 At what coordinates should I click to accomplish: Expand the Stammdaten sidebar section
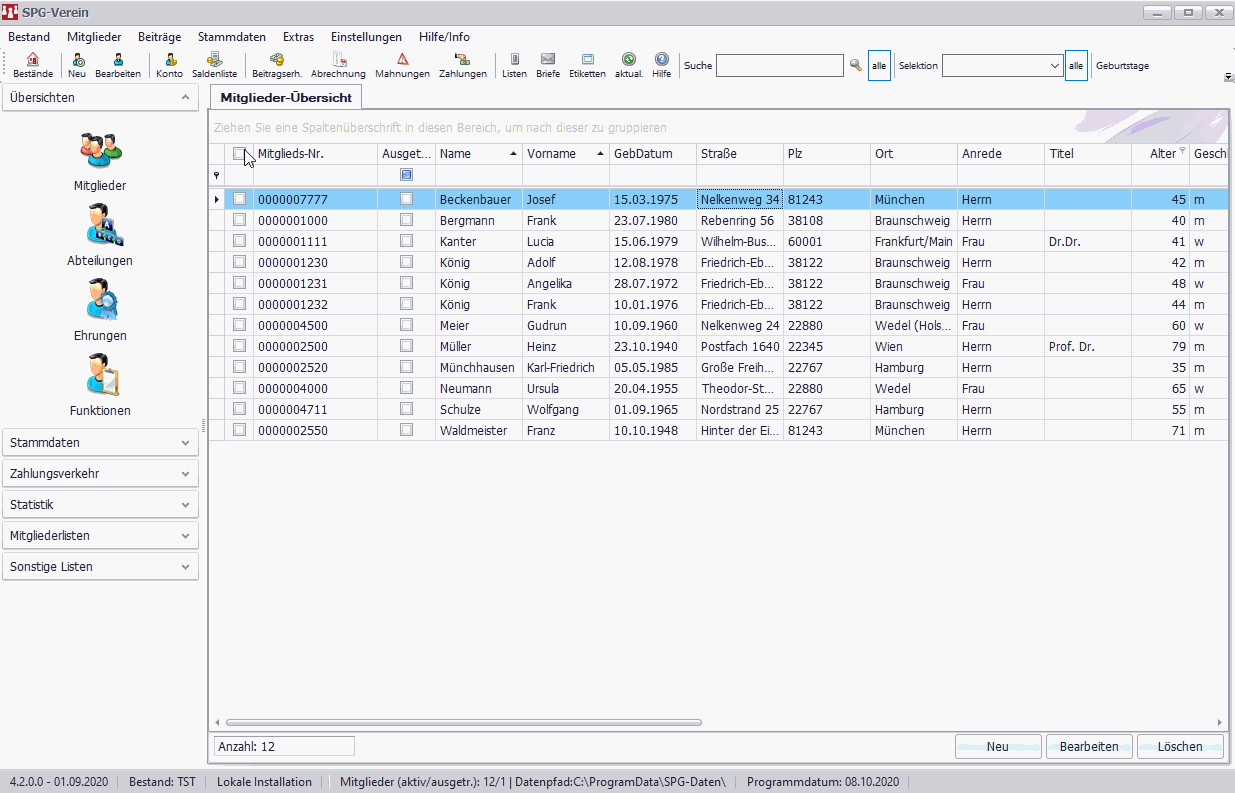[100, 442]
